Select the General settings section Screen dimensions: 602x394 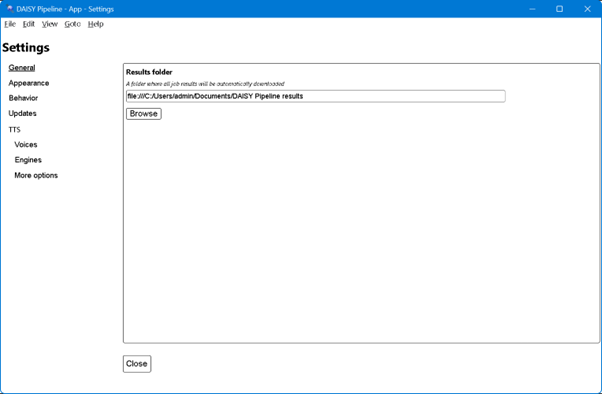pos(22,68)
